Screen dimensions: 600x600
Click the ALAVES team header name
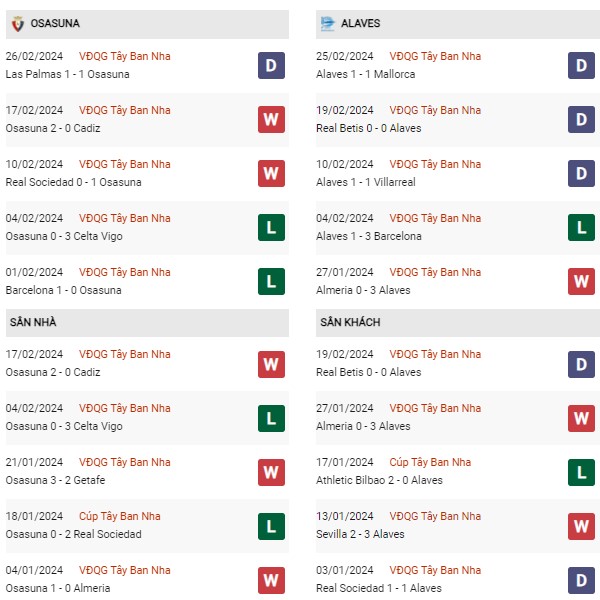pos(360,23)
